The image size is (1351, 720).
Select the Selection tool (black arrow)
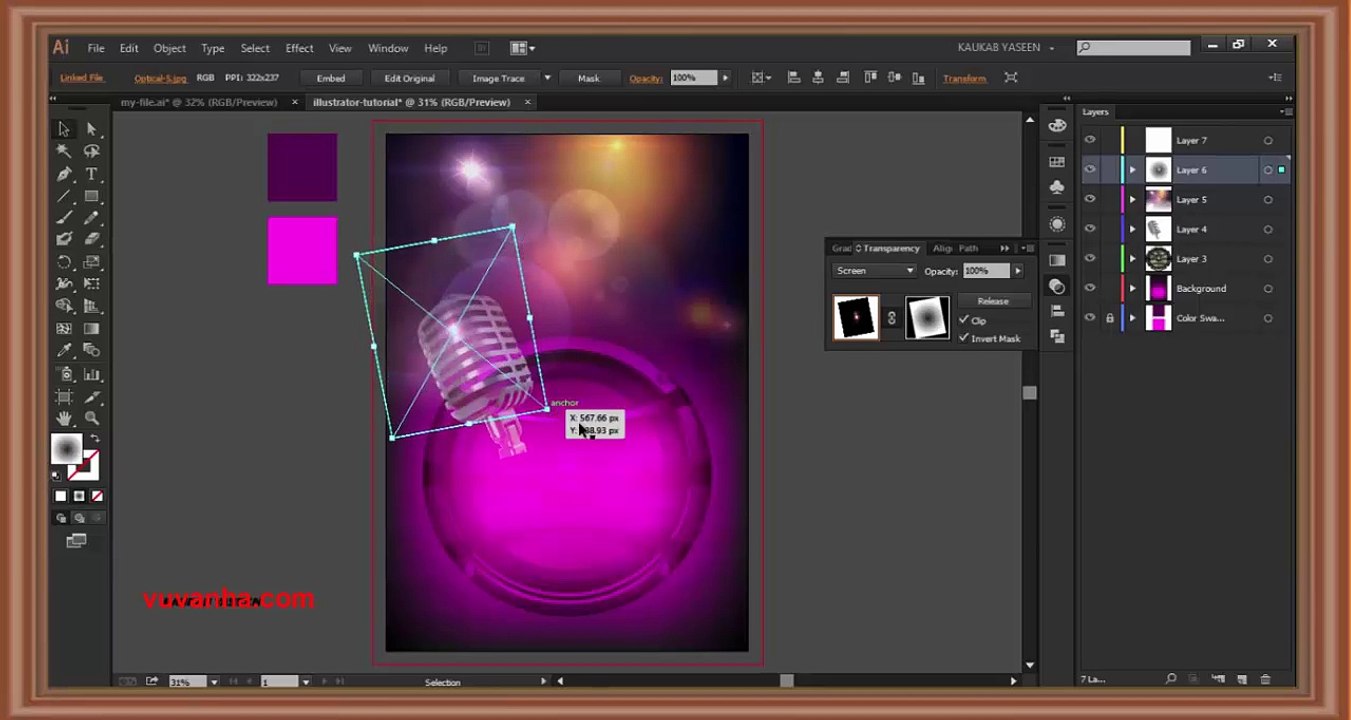click(x=64, y=129)
